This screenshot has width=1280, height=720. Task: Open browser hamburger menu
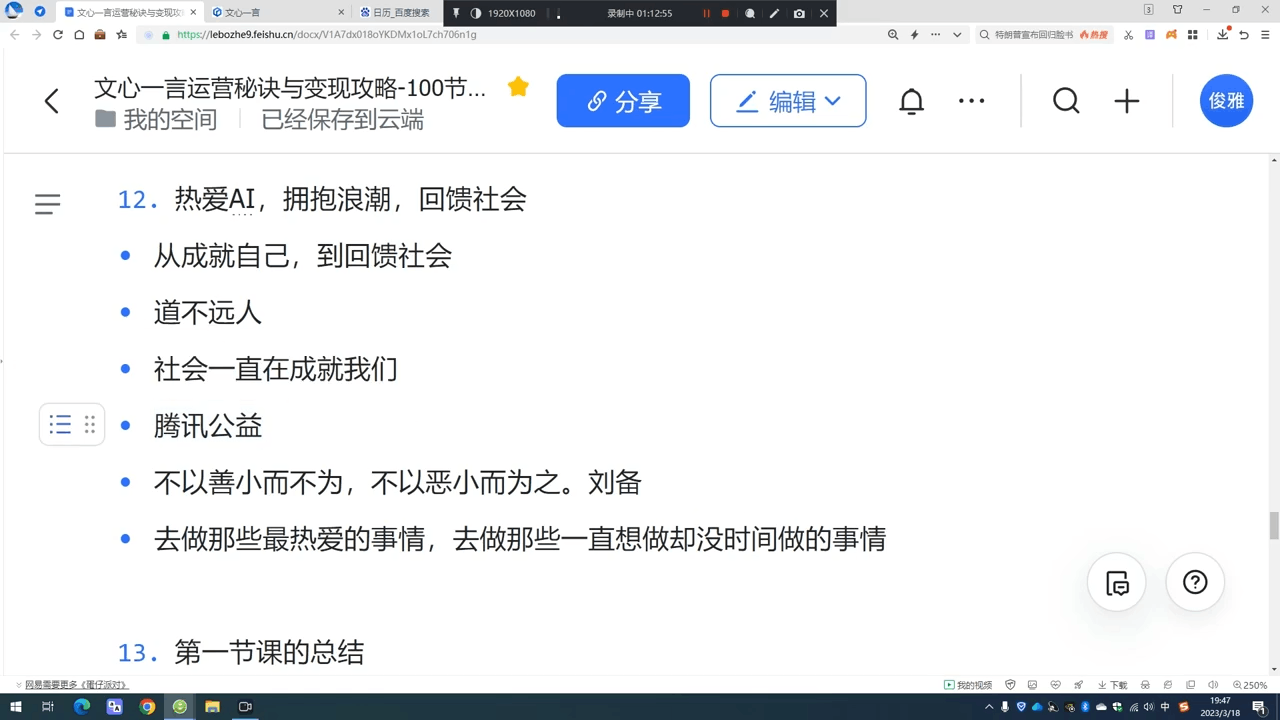click(x=1266, y=34)
